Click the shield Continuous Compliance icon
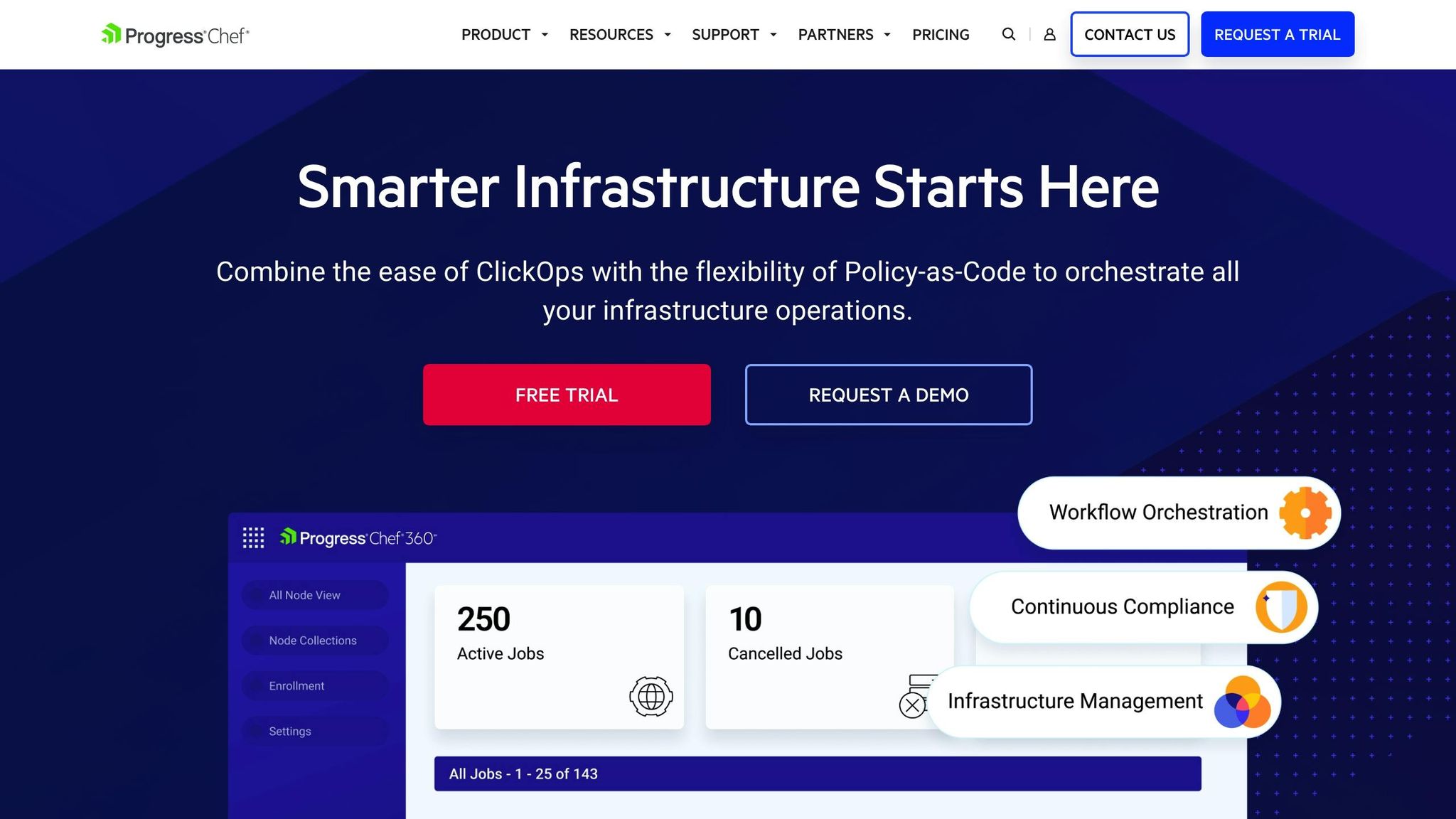Image resolution: width=1456 pixels, height=819 pixels. pos(1281,606)
